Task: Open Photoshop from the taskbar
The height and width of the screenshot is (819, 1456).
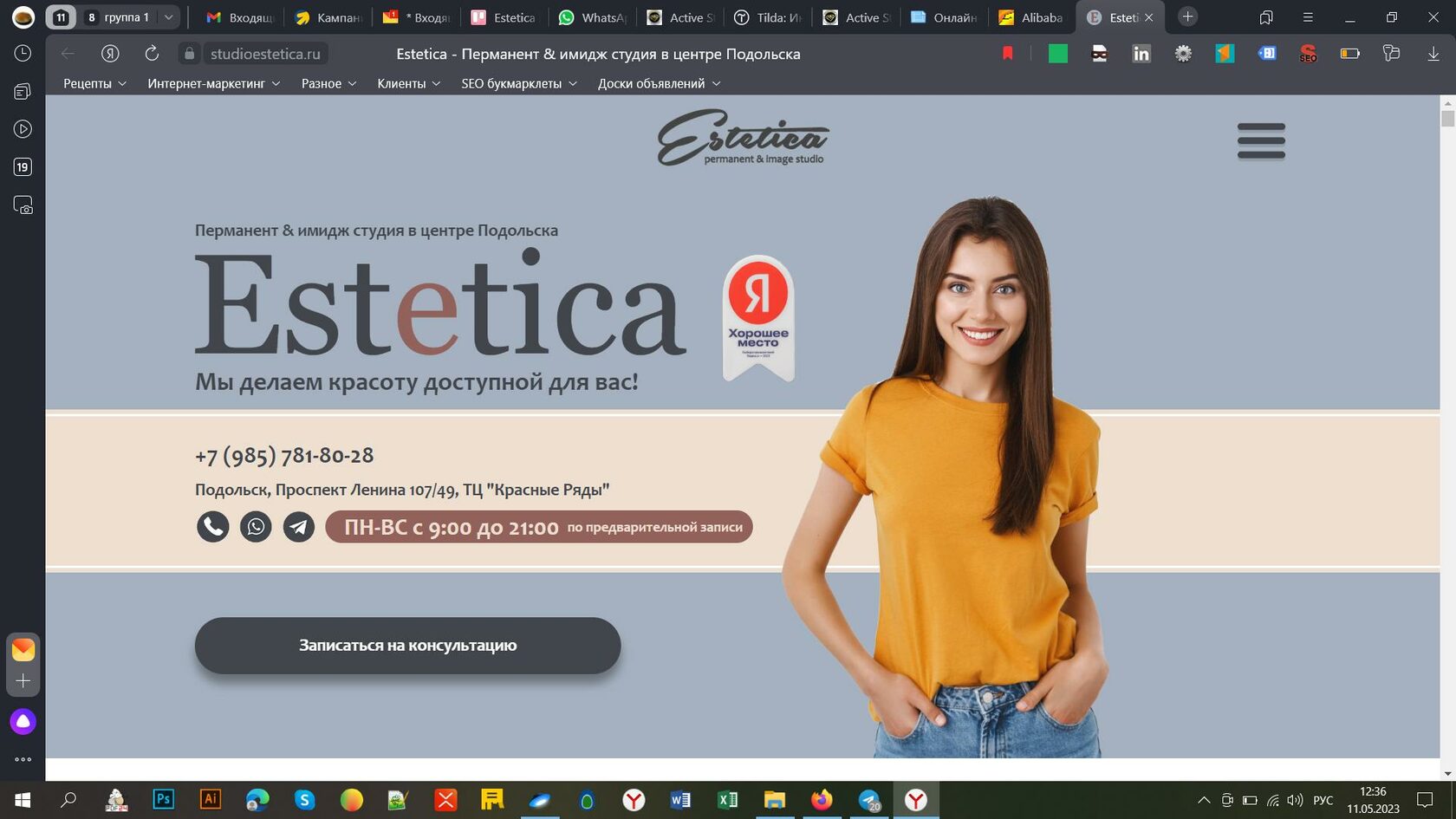Action: (x=163, y=799)
